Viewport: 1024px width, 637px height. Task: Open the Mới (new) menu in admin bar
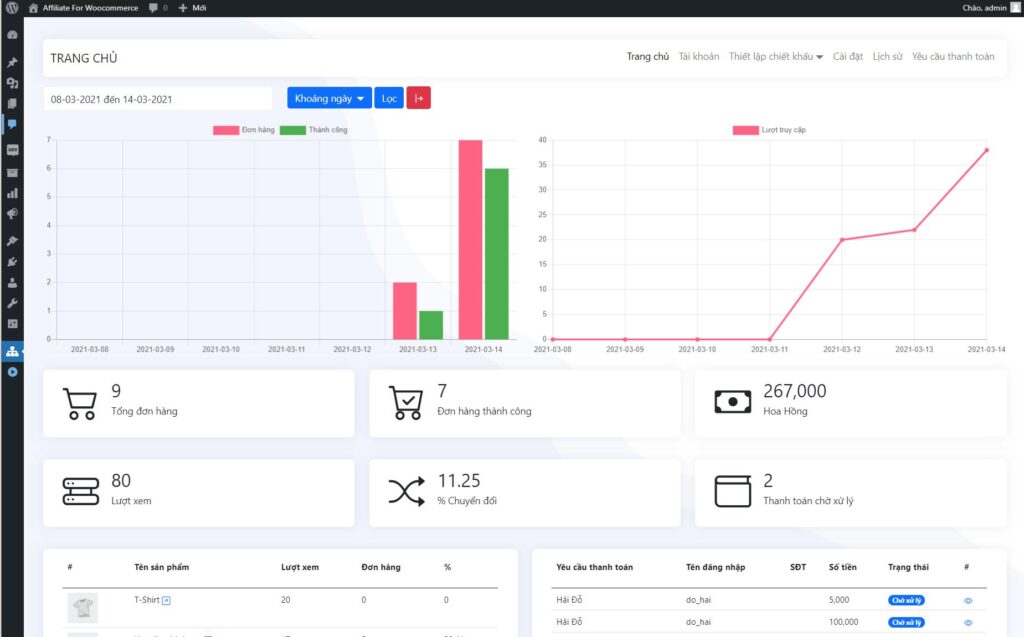click(x=192, y=8)
